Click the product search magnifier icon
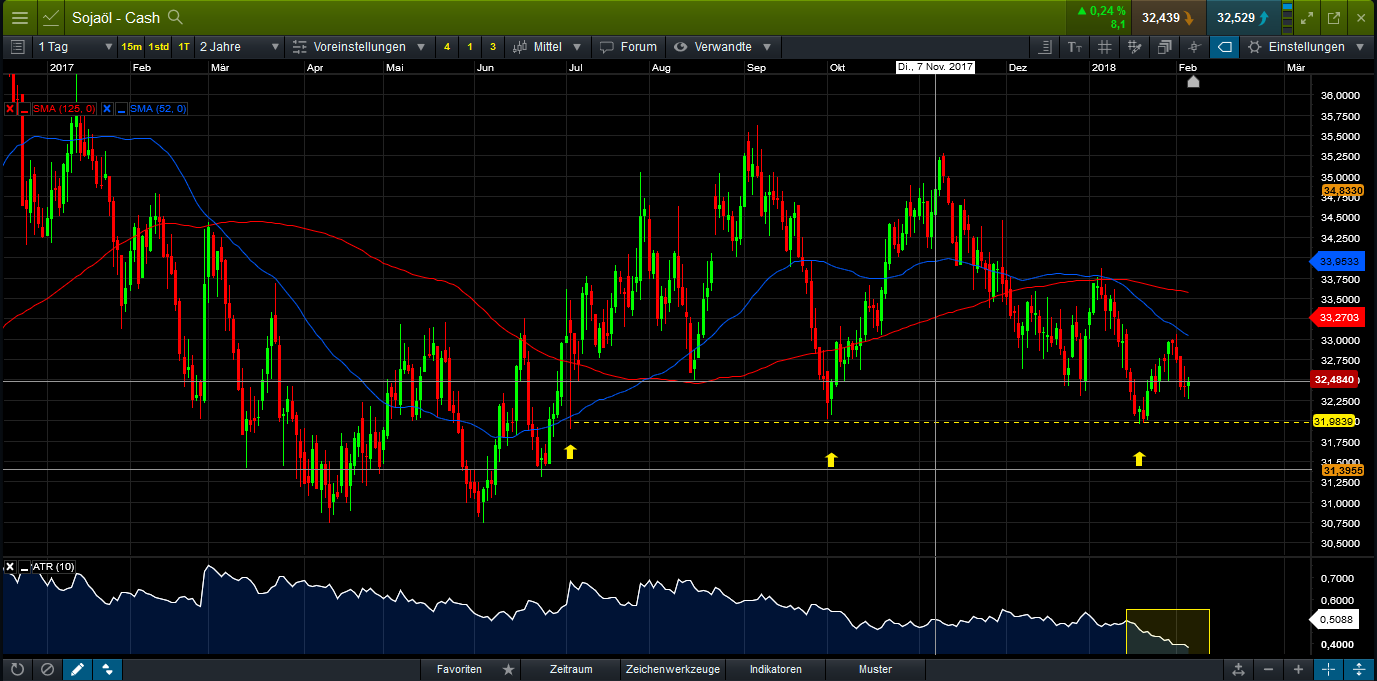 [x=176, y=17]
